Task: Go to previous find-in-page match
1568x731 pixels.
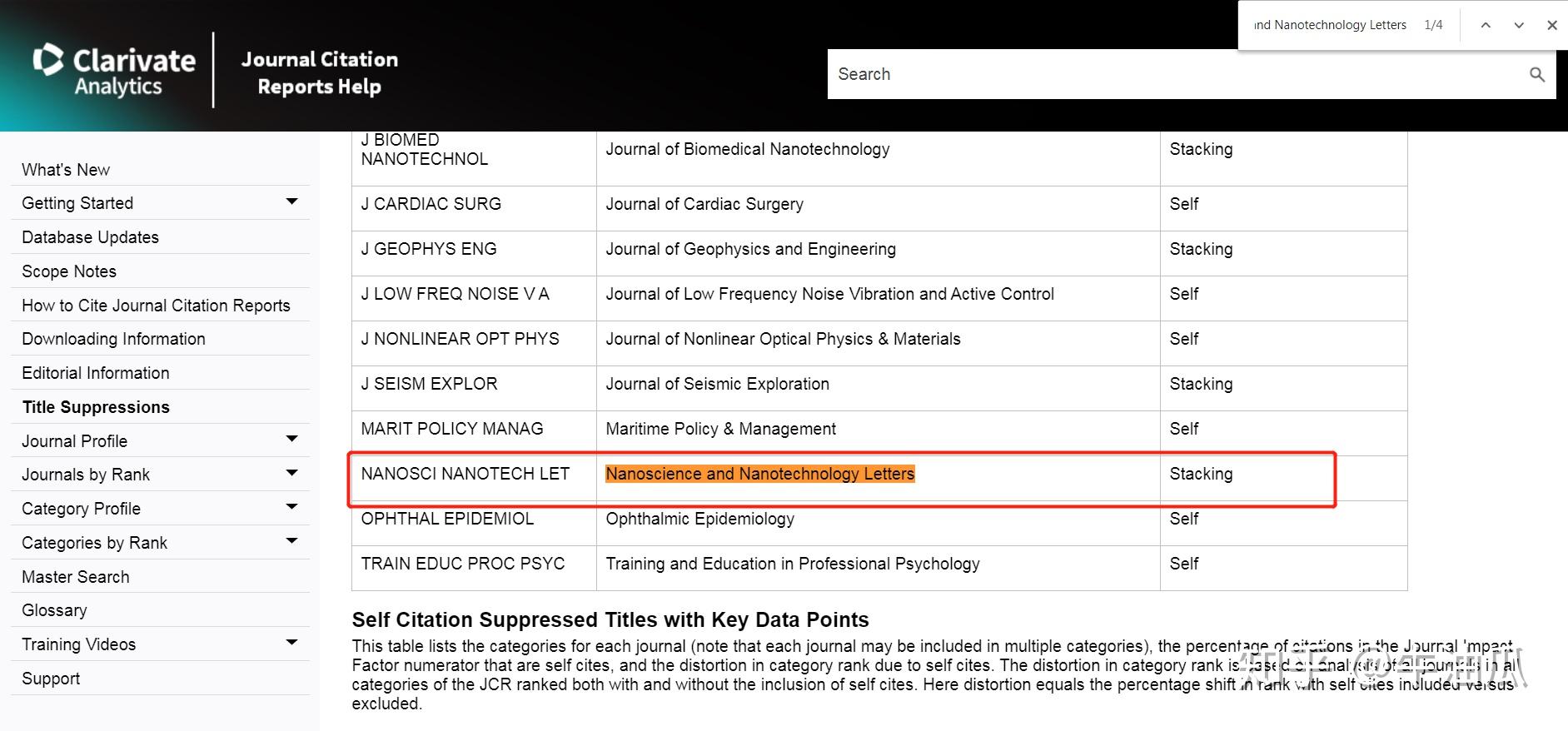Action: click(x=1486, y=25)
